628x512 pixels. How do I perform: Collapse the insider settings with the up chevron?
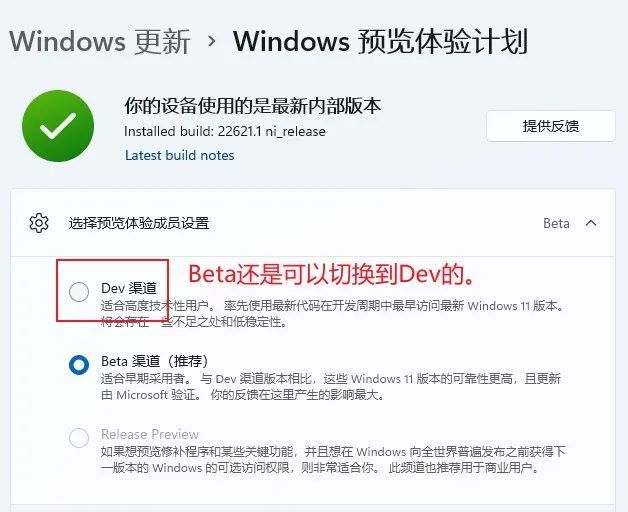click(x=591, y=223)
